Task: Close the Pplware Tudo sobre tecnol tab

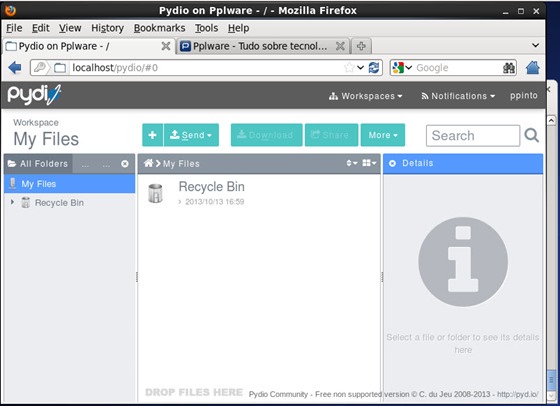Action: [x=340, y=46]
